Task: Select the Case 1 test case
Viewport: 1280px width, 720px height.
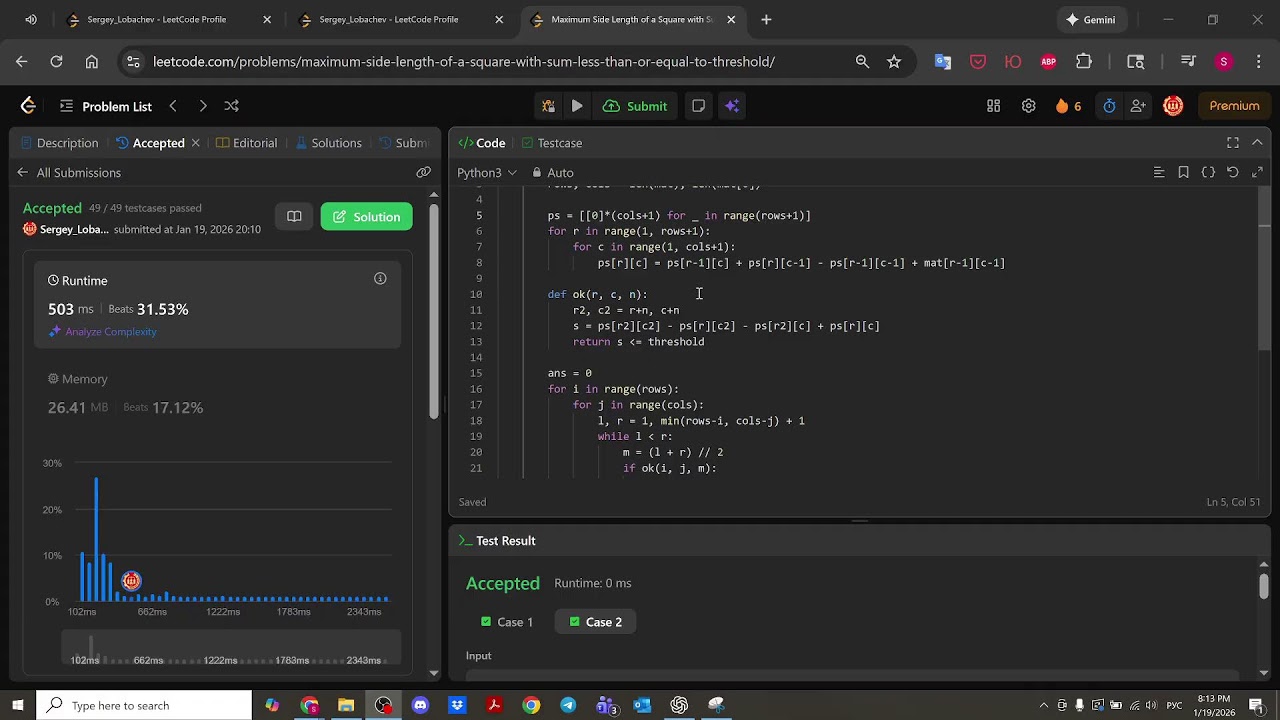Action: 507,622
